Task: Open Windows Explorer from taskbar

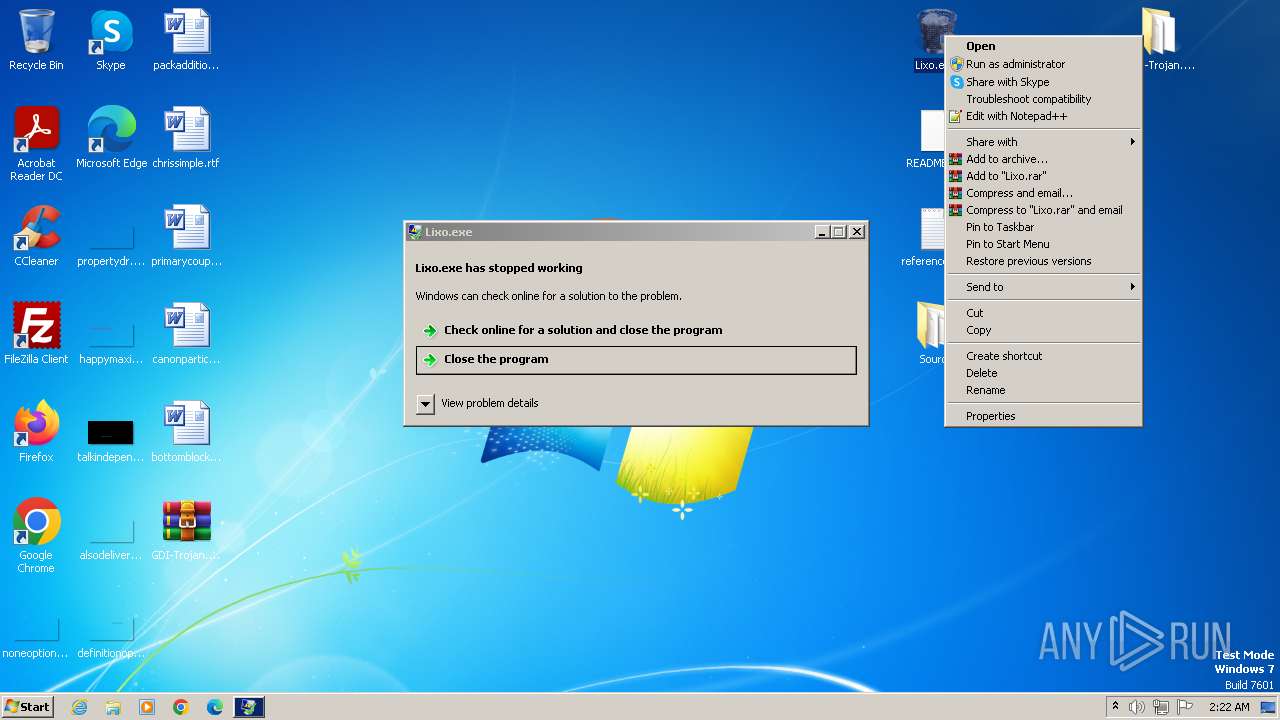Action: (x=113, y=707)
